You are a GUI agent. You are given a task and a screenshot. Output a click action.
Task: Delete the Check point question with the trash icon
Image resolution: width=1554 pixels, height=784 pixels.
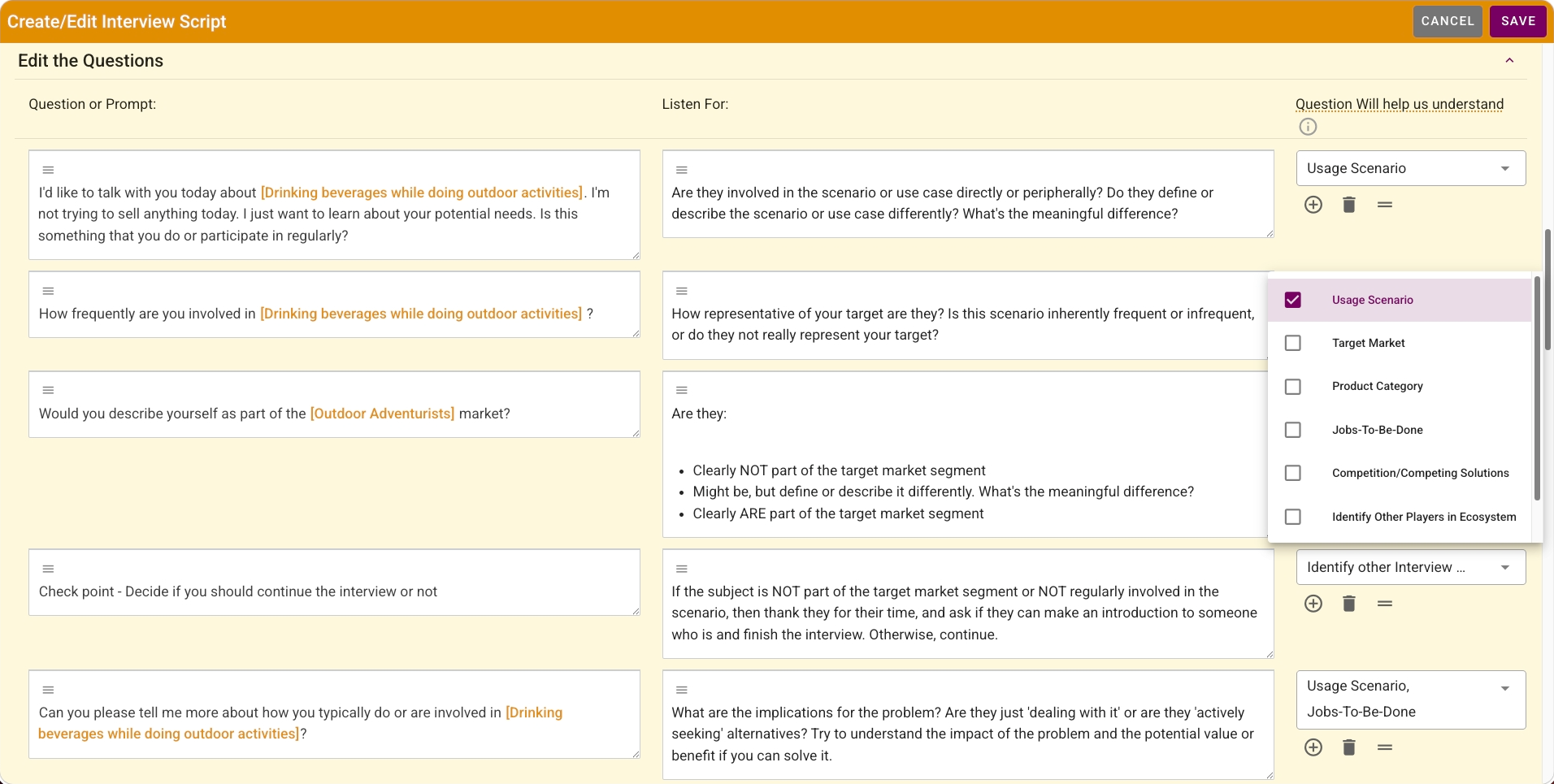click(x=1349, y=604)
